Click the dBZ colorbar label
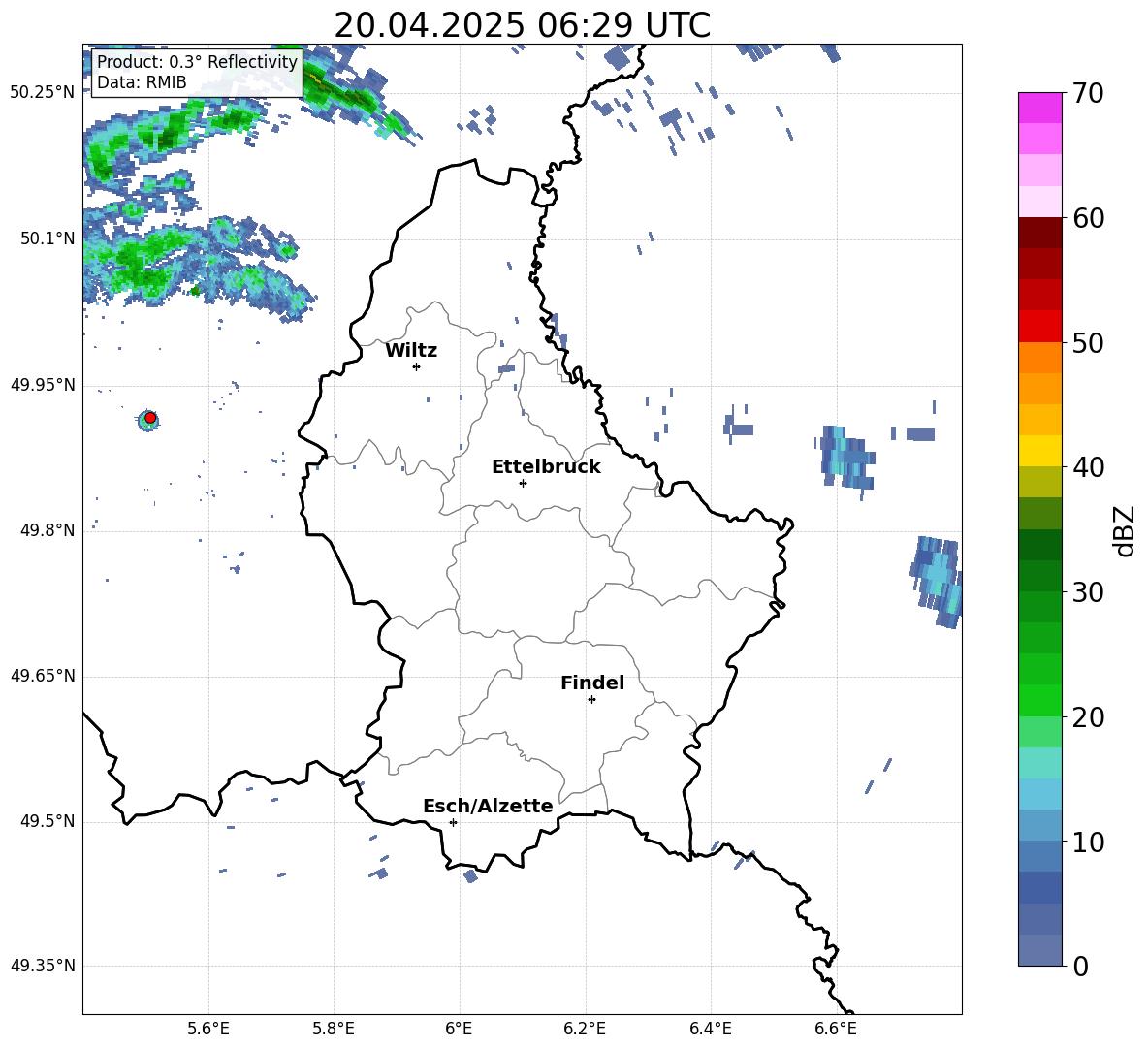This screenshot has width=1148, height=1048. pos(1124,530)
